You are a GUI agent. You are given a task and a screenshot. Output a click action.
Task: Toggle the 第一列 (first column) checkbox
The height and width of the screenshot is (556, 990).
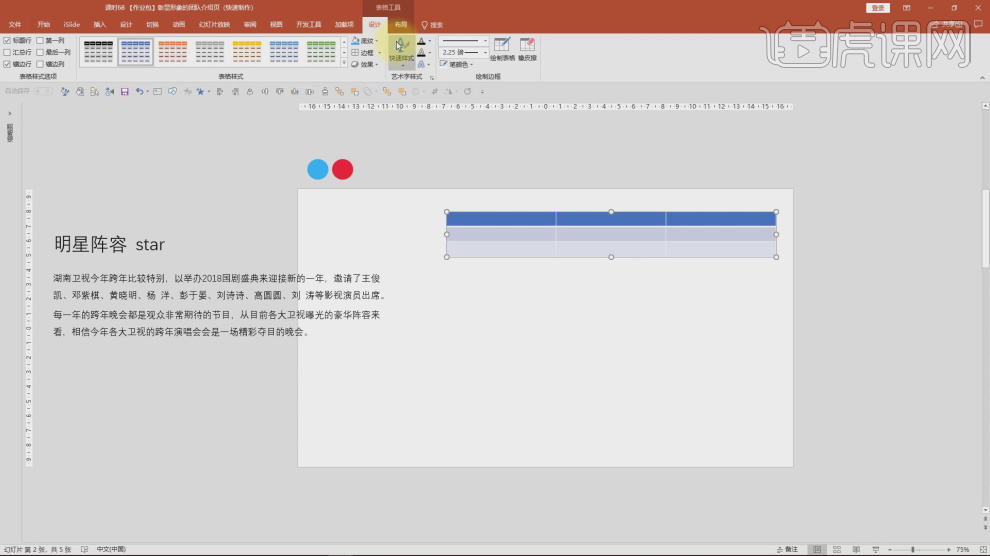tap(40, 40)
